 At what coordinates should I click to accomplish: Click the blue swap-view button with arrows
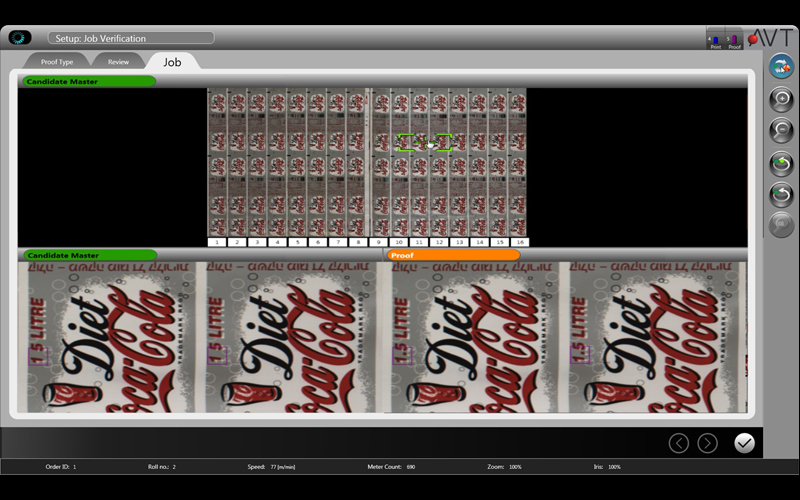point(781,66)
